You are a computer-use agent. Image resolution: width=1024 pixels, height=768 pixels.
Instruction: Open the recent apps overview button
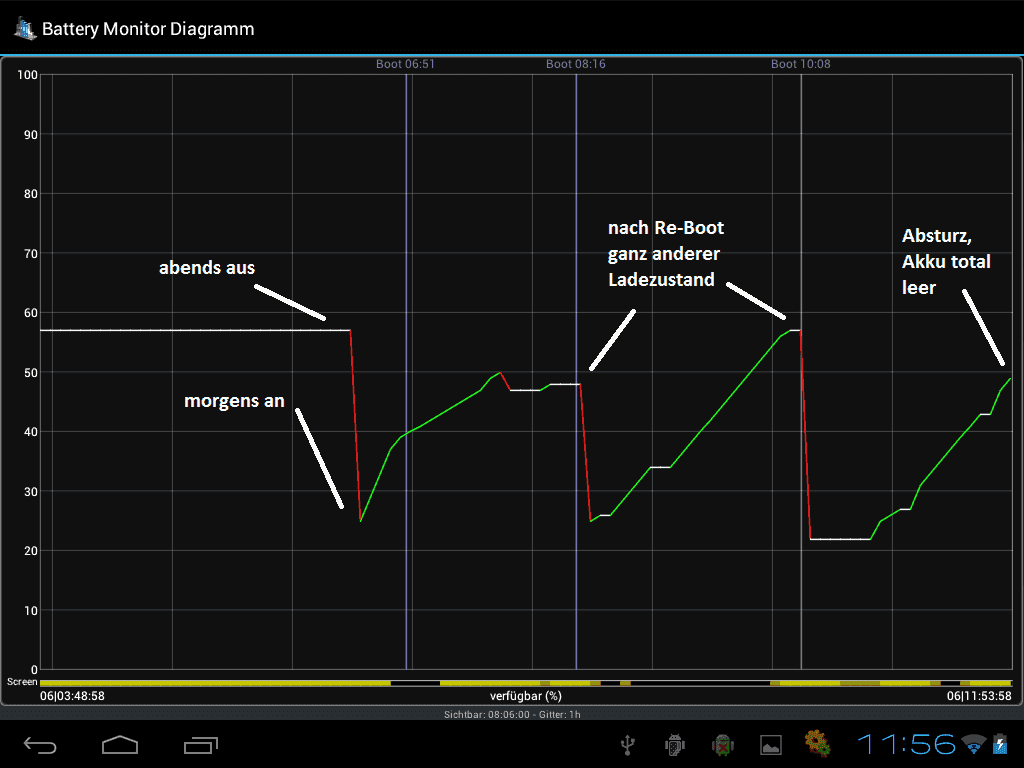click(200, 744)
